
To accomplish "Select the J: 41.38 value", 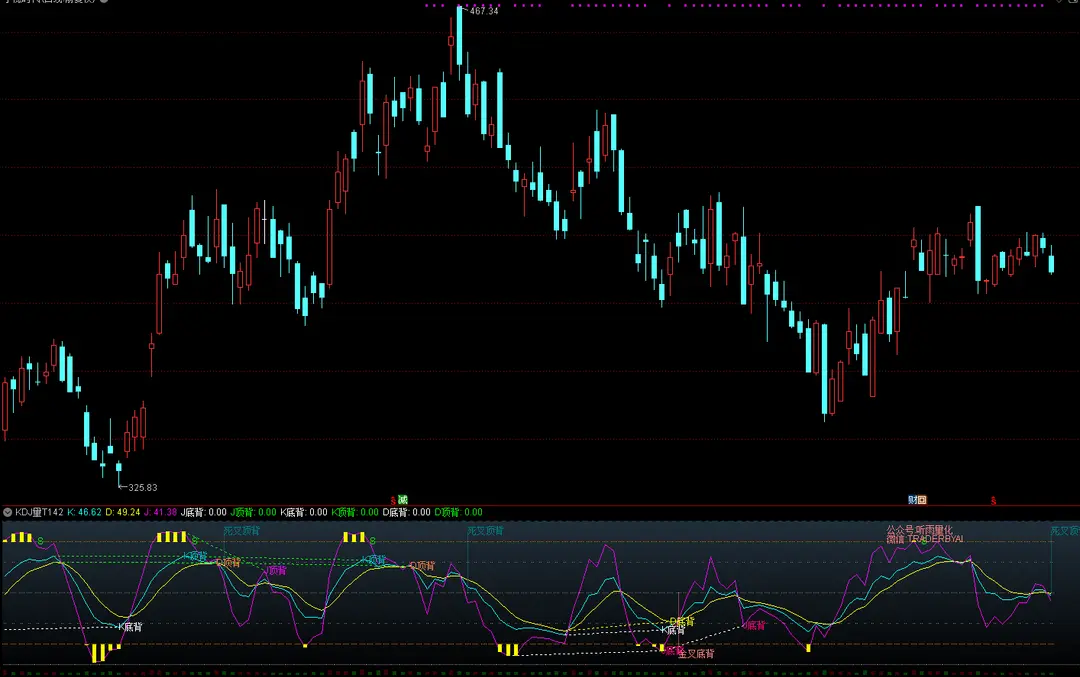I will click(x=160, y=512).
